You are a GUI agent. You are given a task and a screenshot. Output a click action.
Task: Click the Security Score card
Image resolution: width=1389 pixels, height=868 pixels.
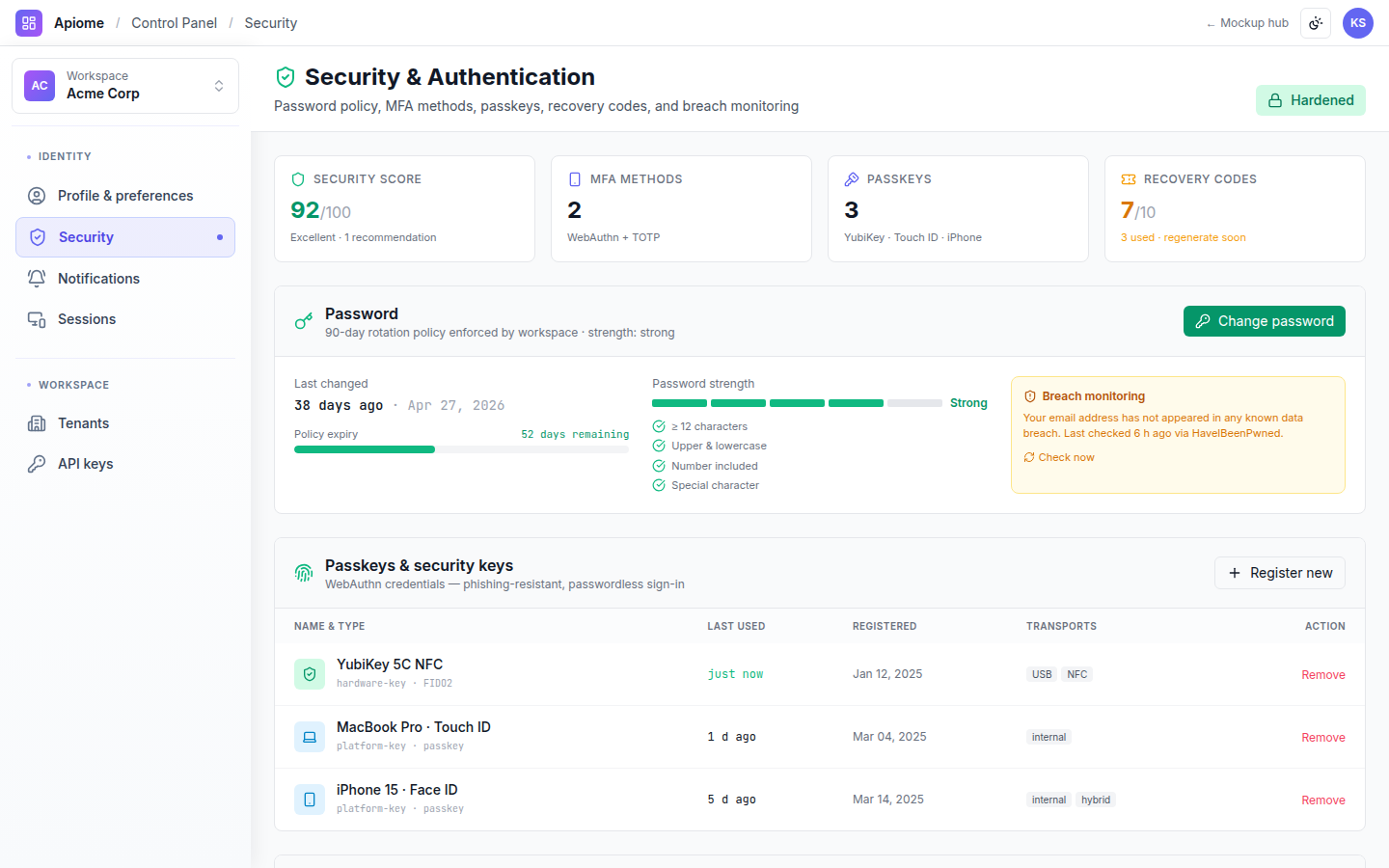pos(404,208)
